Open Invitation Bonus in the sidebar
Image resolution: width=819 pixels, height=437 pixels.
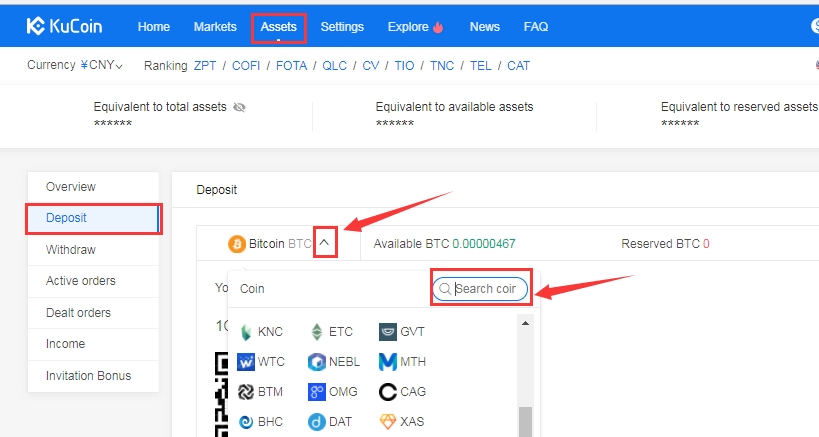click(93, 376)
